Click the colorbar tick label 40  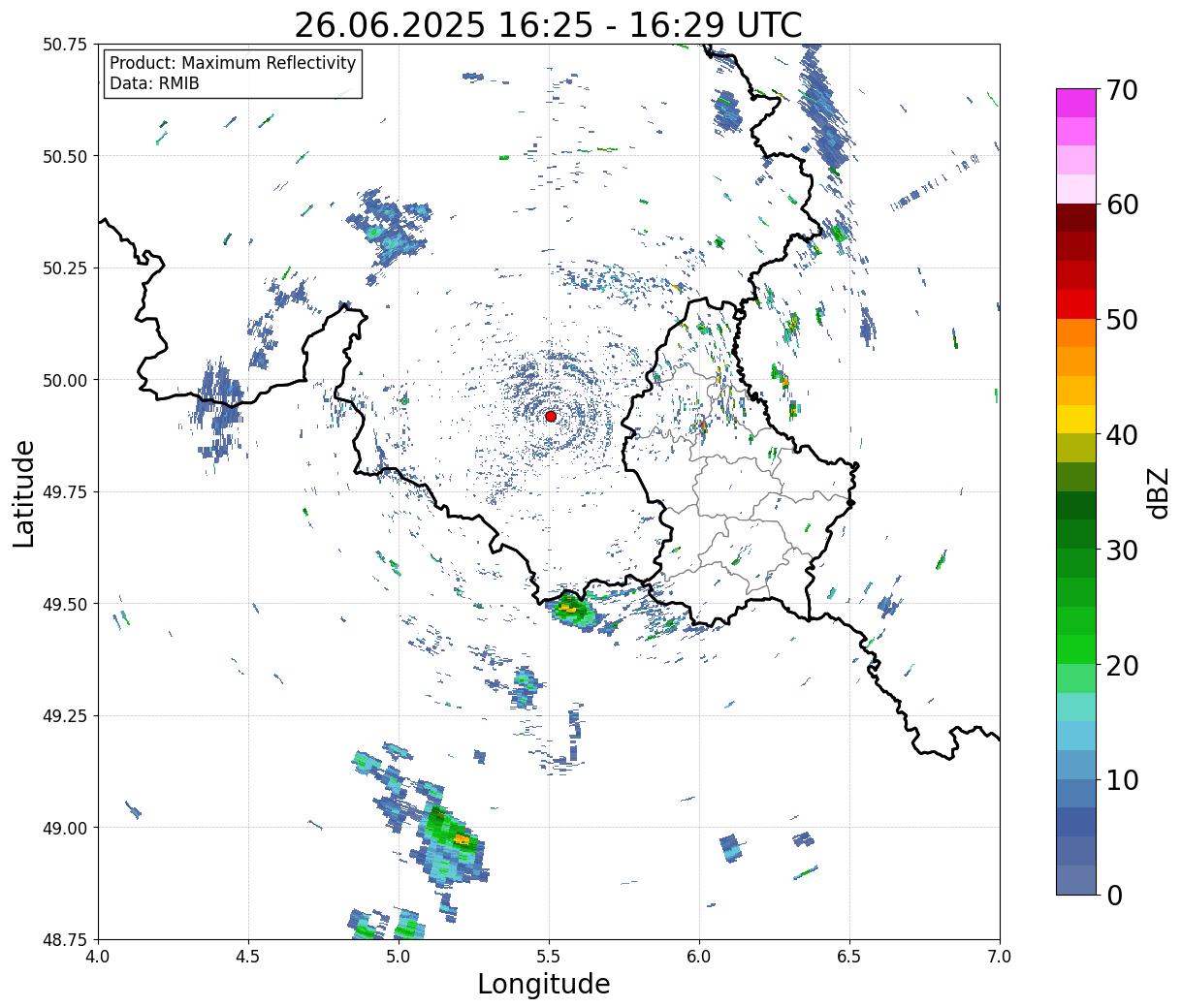tap(1122, 435)
